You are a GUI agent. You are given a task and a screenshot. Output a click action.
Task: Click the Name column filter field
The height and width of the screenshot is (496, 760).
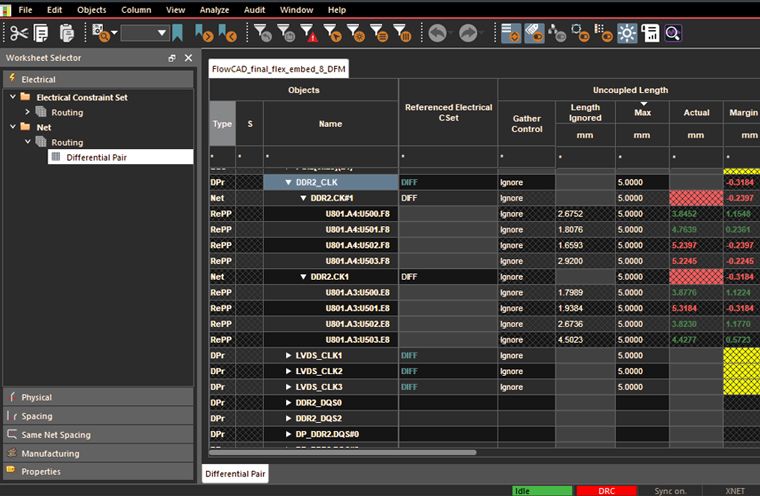[x=330, y=157]
